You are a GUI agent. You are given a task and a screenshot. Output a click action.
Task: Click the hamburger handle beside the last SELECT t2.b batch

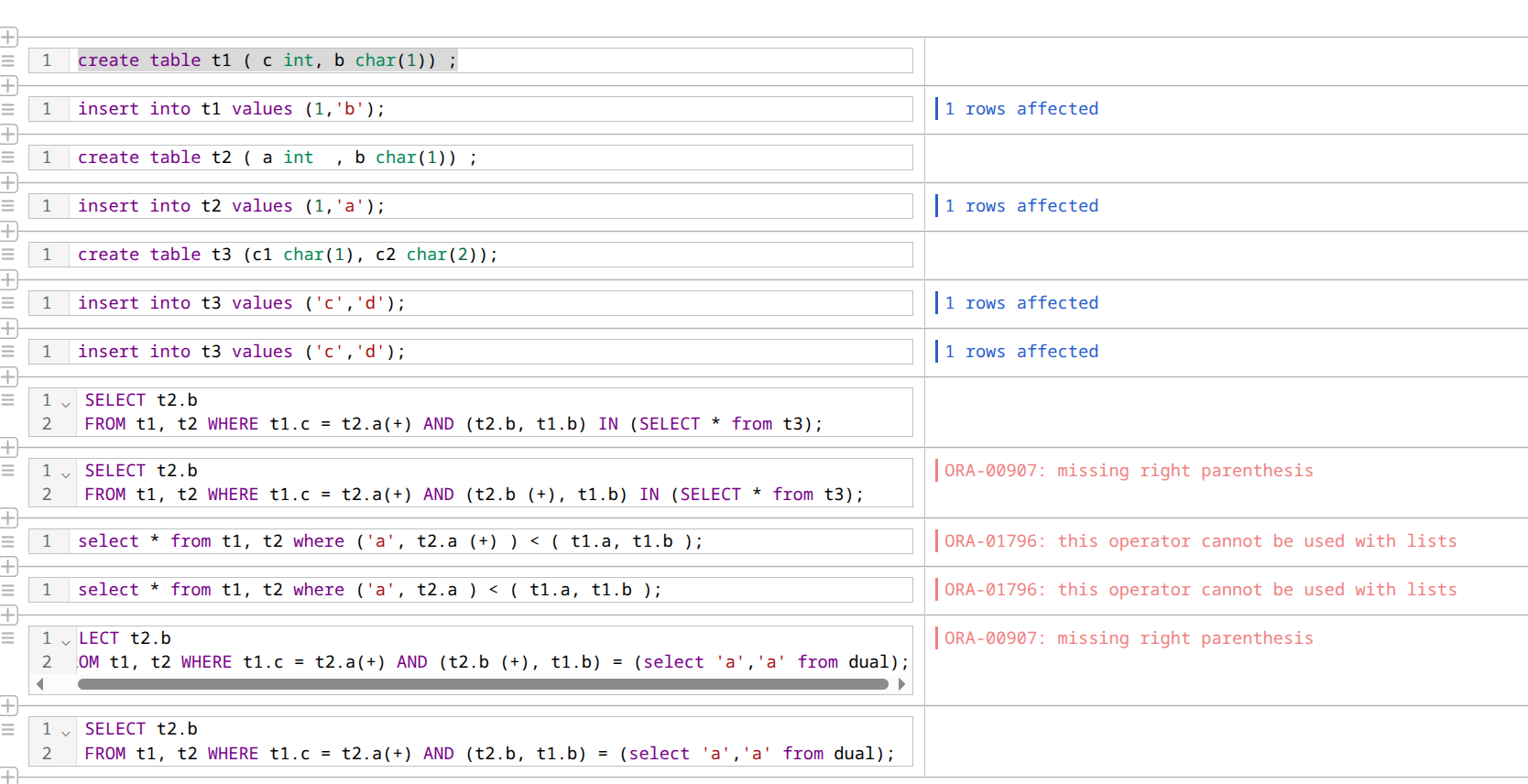pos(8,729)
